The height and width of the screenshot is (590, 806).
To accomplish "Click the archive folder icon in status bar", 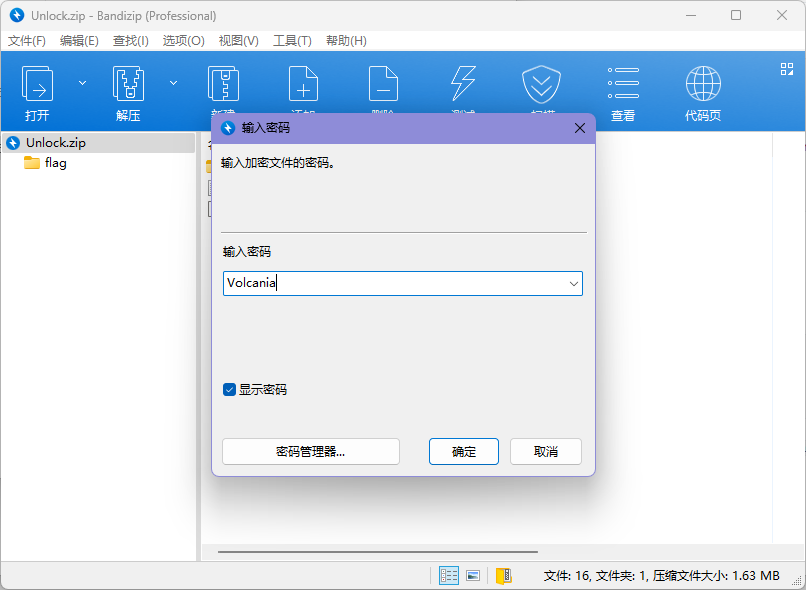I will pos(504,575).
